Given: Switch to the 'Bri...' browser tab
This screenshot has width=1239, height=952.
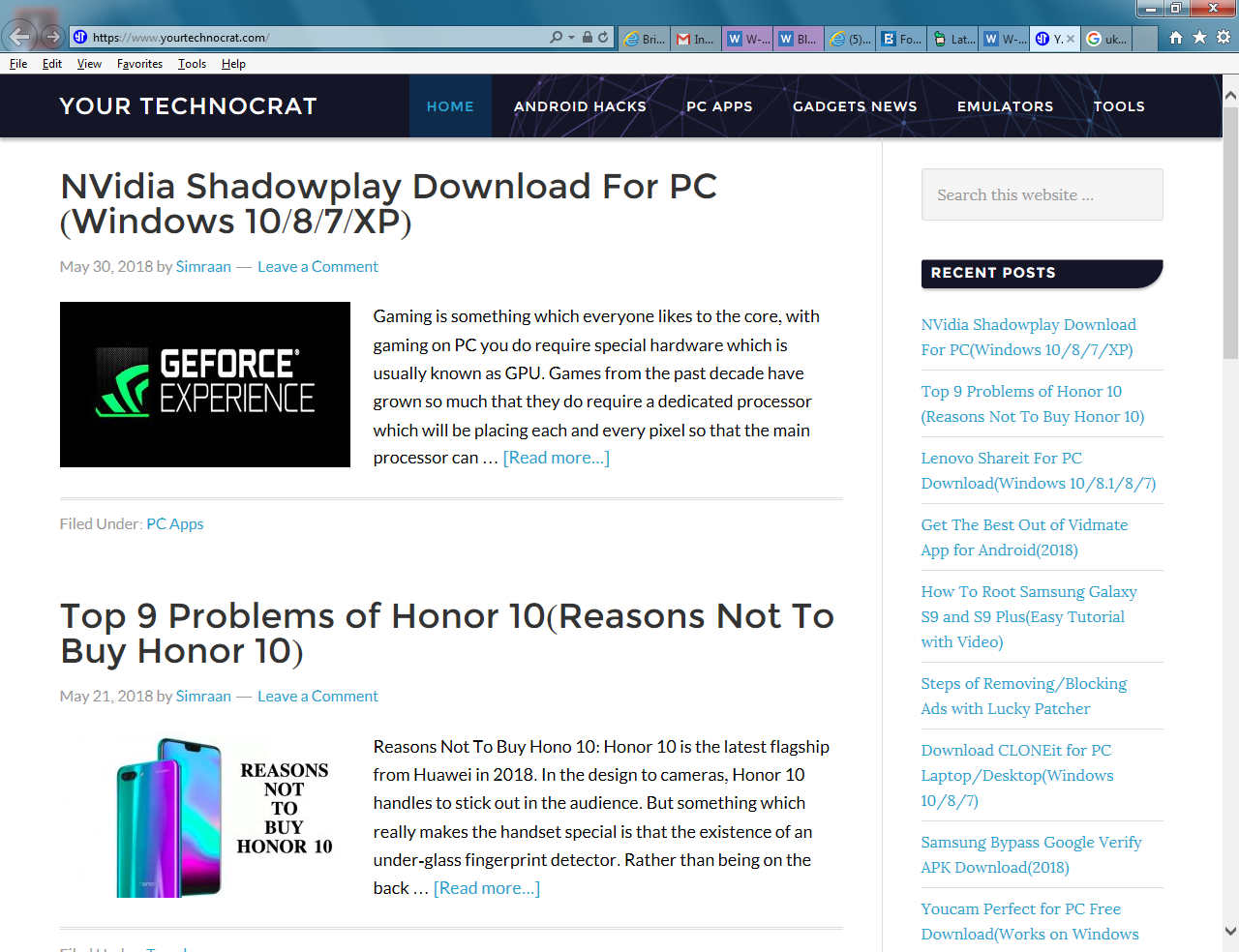Looking at the screenshot, I should pos(644,39).
